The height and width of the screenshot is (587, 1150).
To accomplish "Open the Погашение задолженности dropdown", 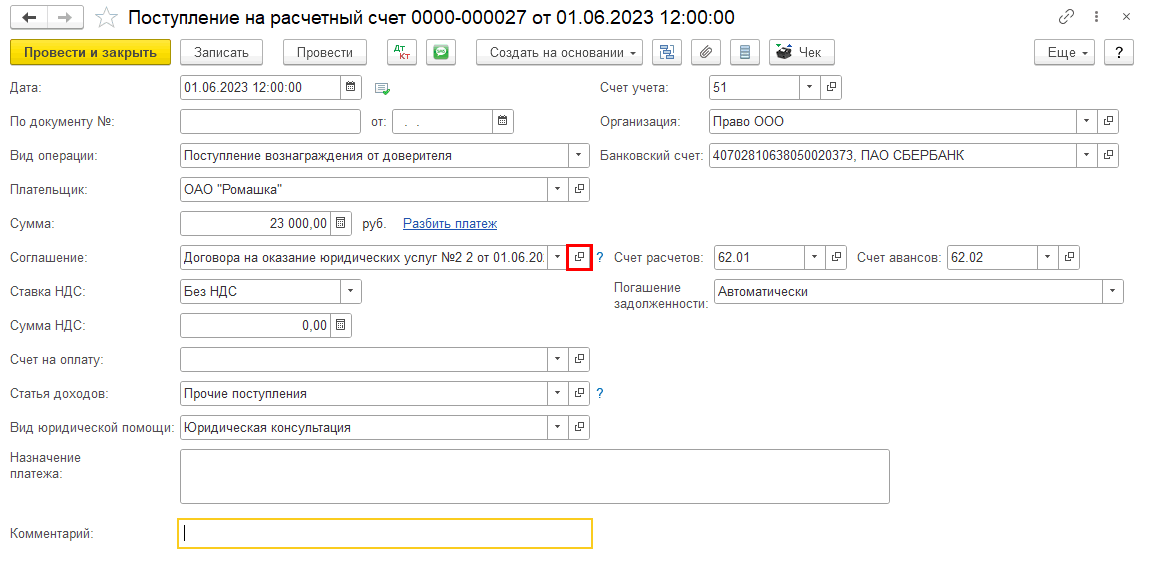I will click(1112, 291).
